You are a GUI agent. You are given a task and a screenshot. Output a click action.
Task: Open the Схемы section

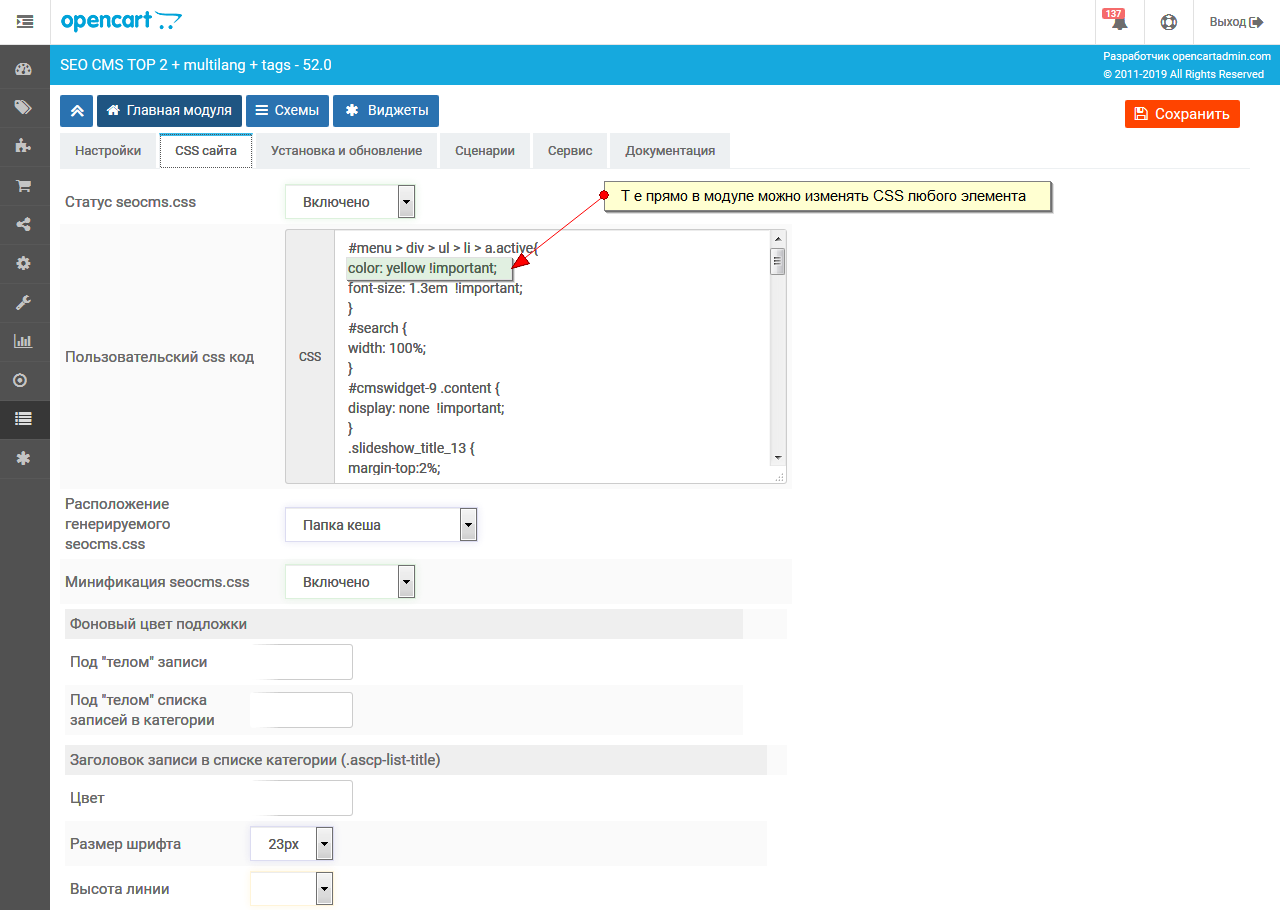[x=287, y=111]
